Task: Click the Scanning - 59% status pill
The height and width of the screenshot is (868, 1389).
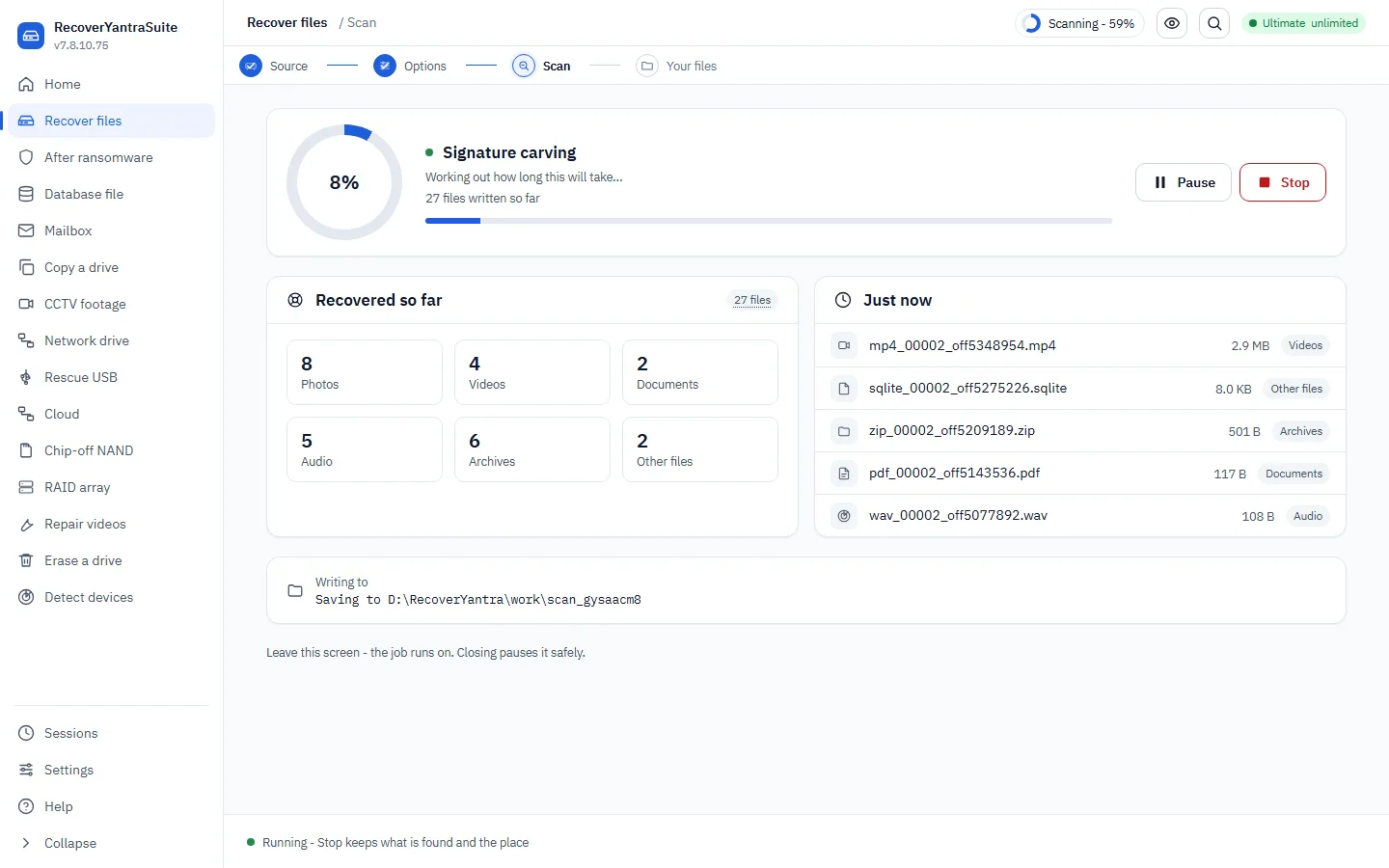Action: click(1079, 23)
